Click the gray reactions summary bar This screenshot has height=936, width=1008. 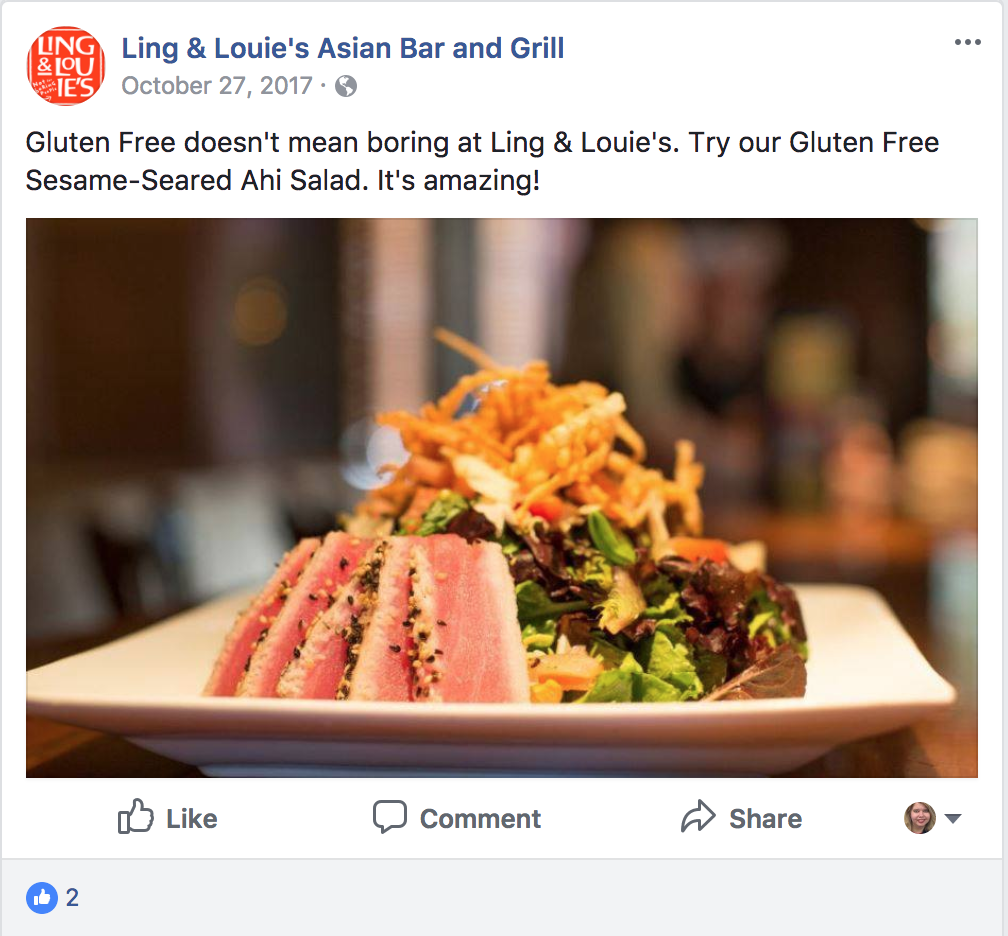click(x=504, y=897)
